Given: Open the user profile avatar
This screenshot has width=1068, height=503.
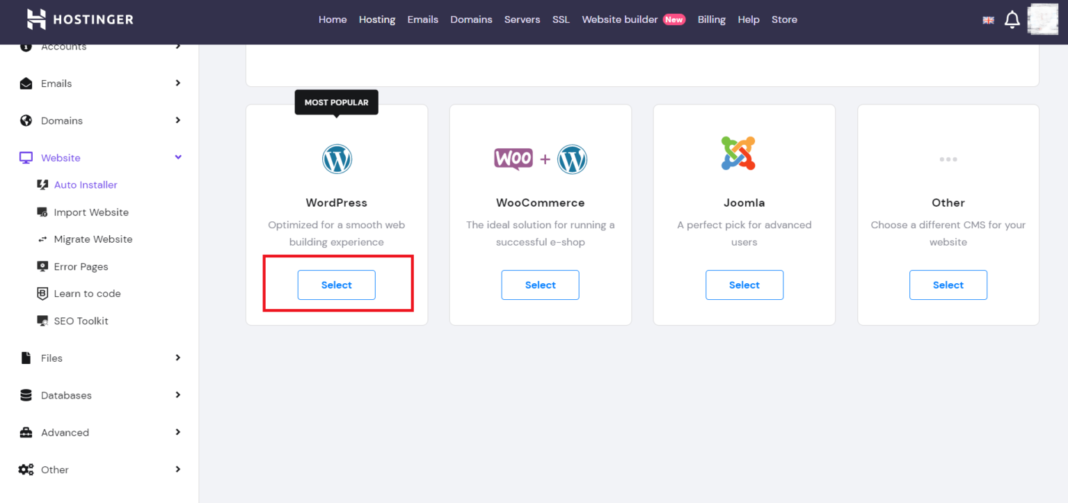Looking at the screenshot, I should 1043,19.
